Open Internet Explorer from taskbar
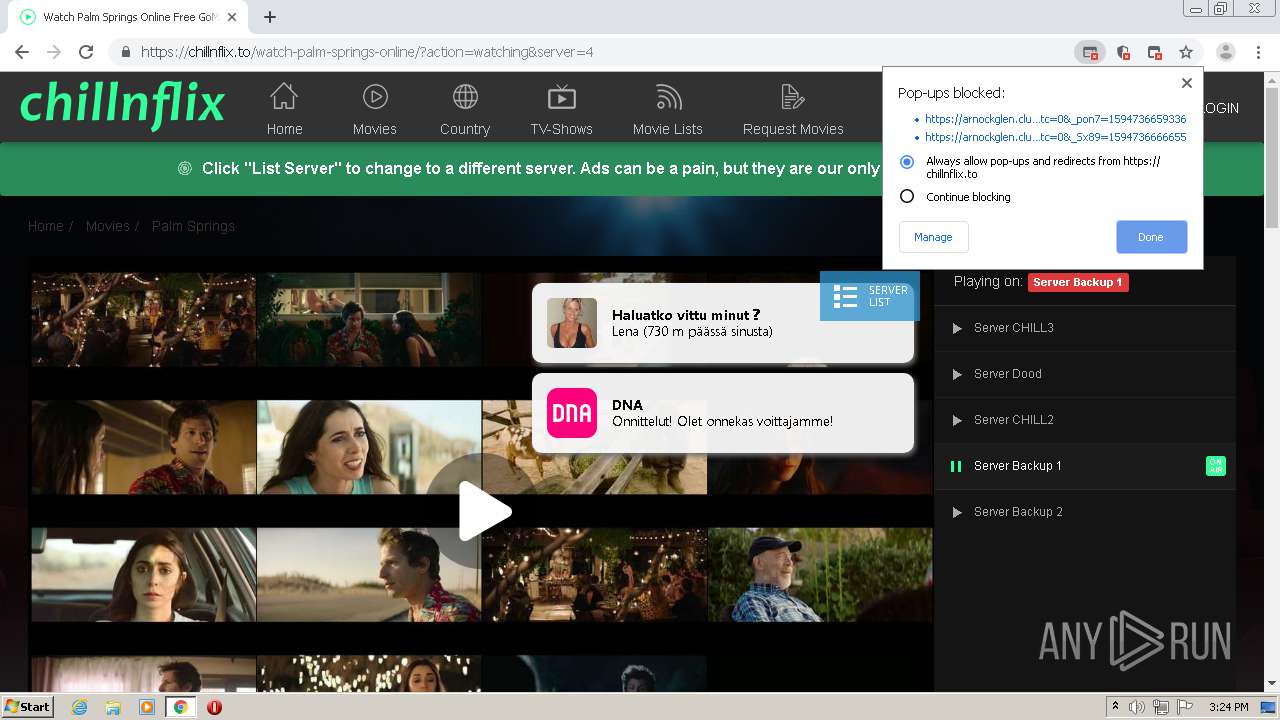 pyautogui.click(x=79, y=707)
